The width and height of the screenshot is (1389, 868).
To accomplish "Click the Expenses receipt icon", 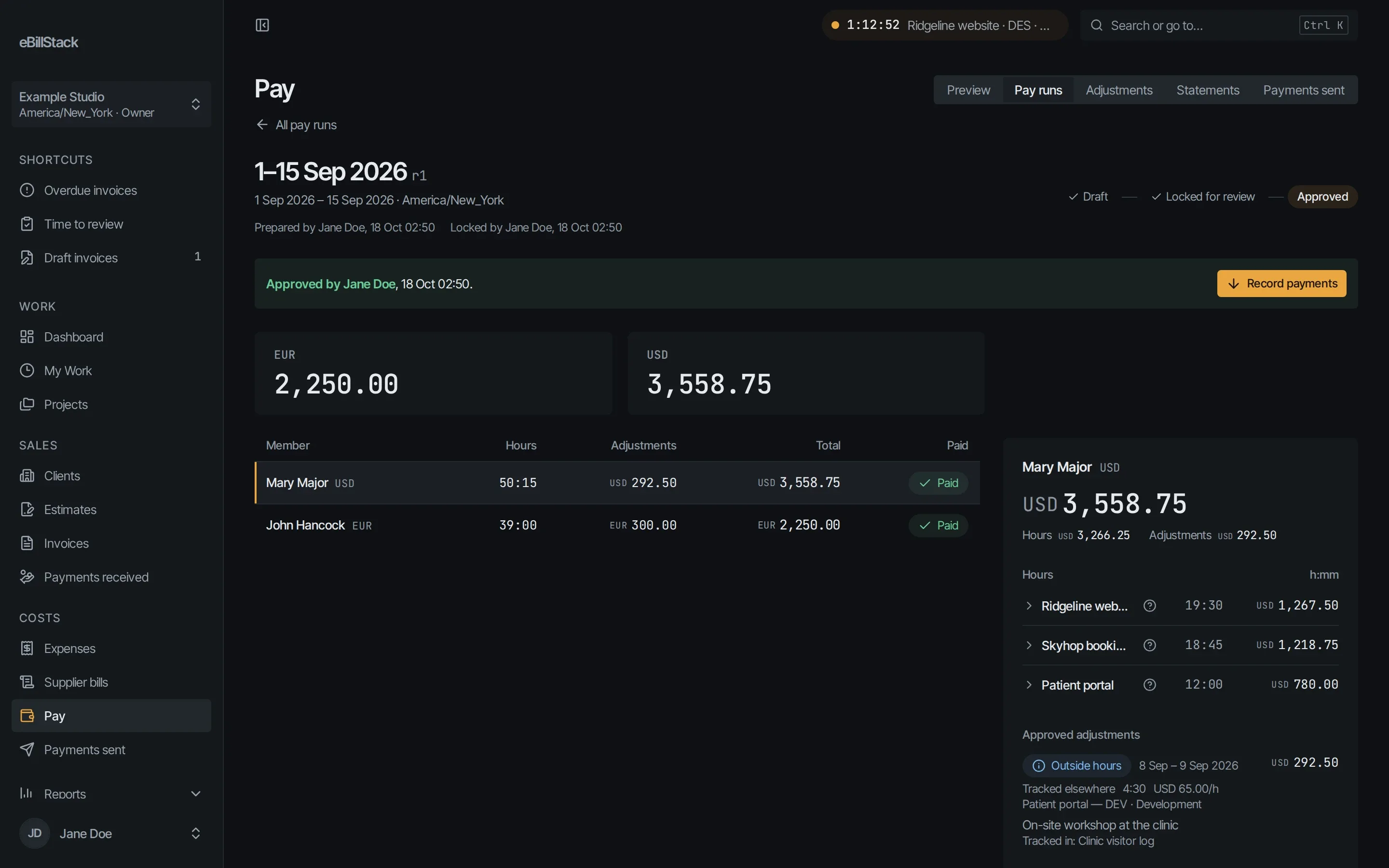I will (27, 648).
